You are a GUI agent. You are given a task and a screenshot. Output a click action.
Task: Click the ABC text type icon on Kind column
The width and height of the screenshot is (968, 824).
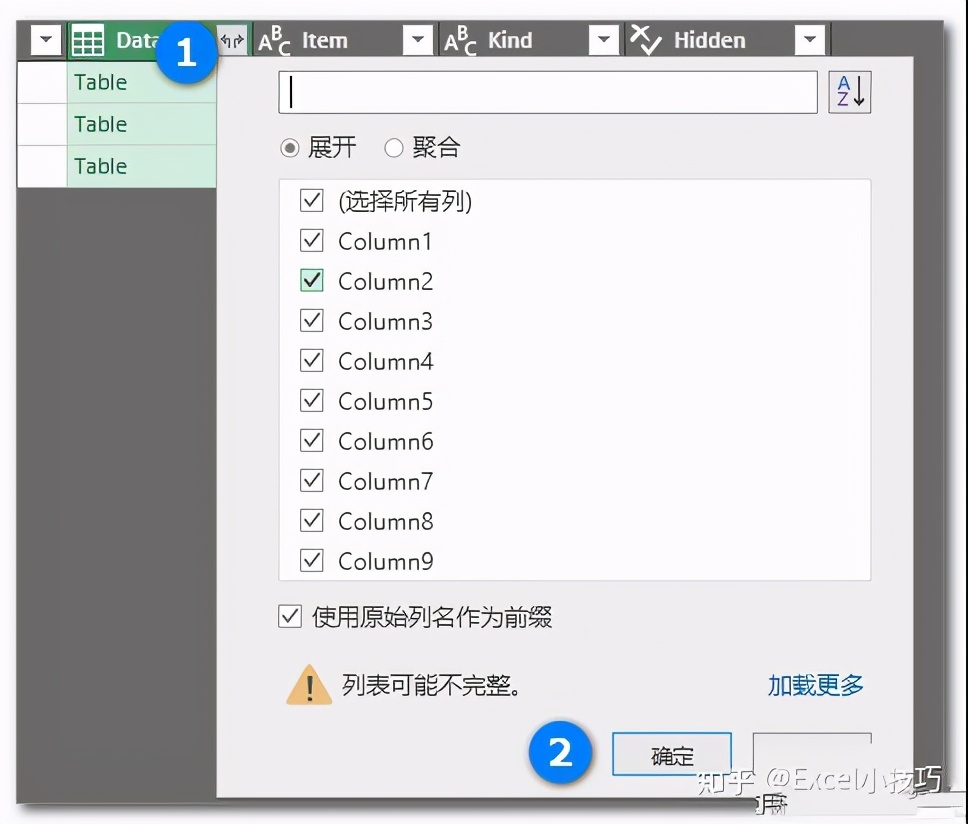(461, 40)
